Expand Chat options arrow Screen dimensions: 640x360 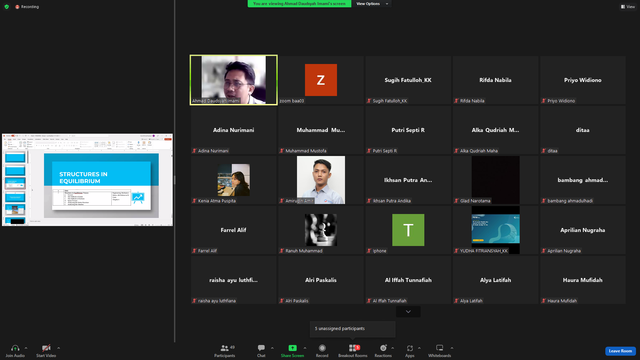[x=272, y=348]
